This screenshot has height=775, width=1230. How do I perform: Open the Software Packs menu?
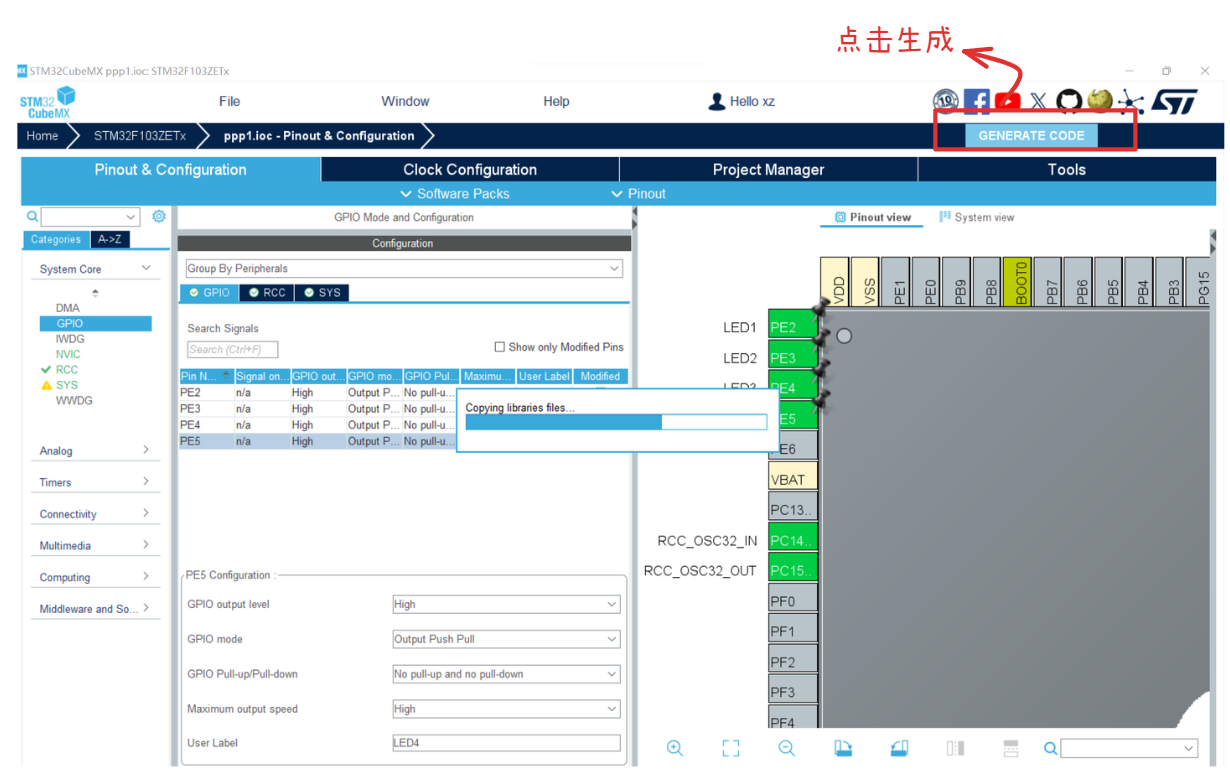tap(455, 194)
